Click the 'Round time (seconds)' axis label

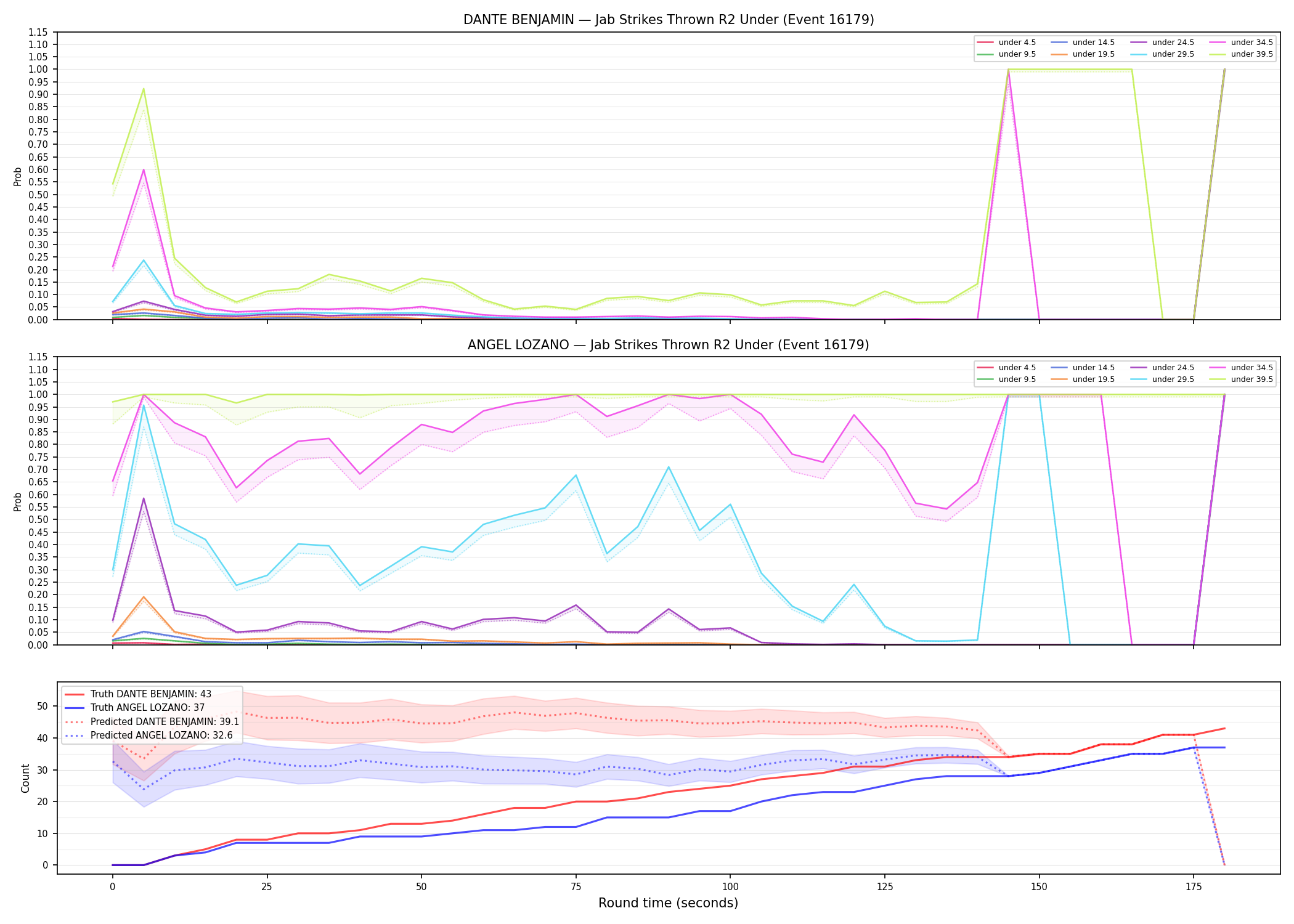click(669, 903)
